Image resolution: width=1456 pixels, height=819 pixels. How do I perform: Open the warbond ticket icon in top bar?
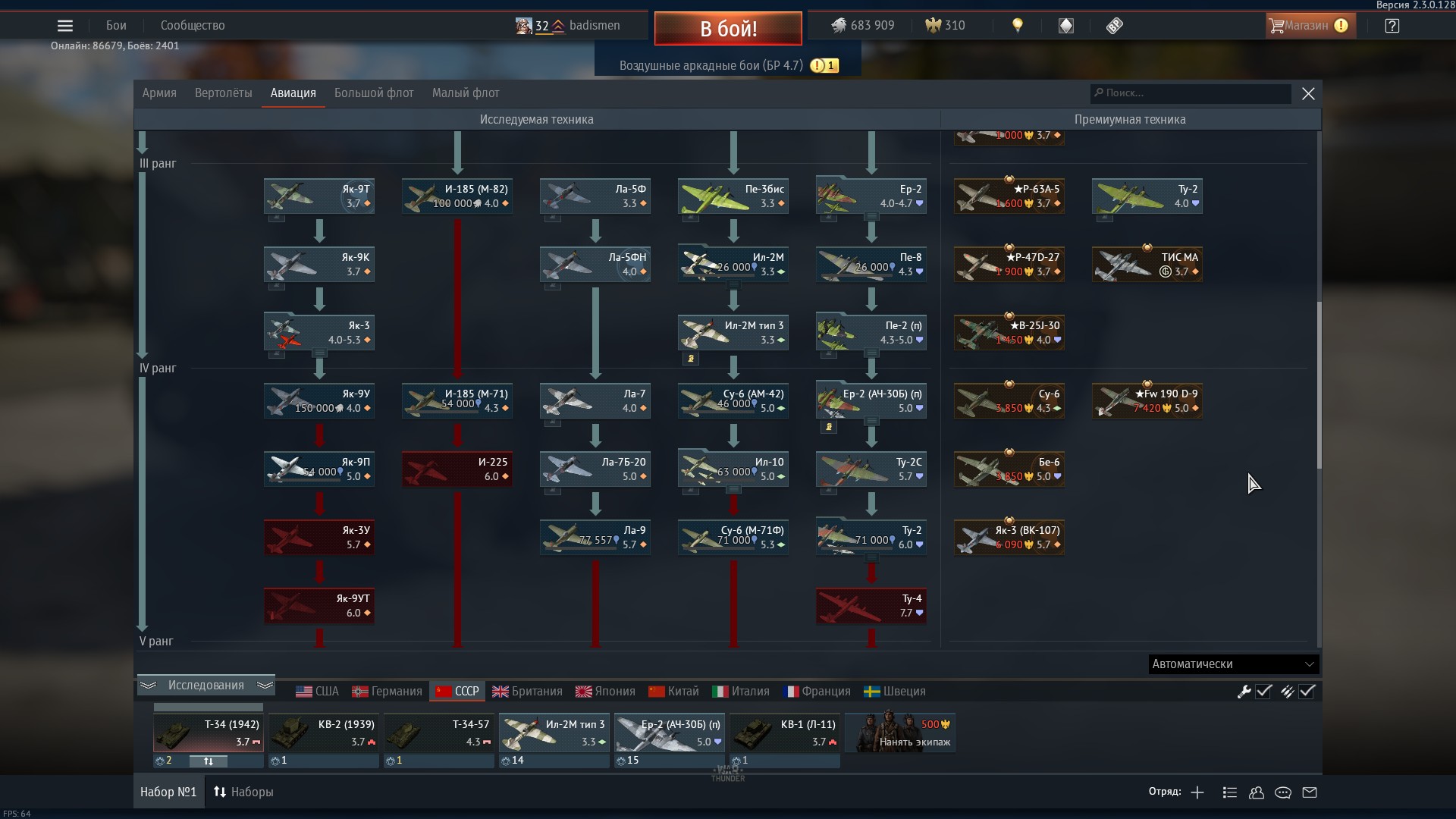1114,26
